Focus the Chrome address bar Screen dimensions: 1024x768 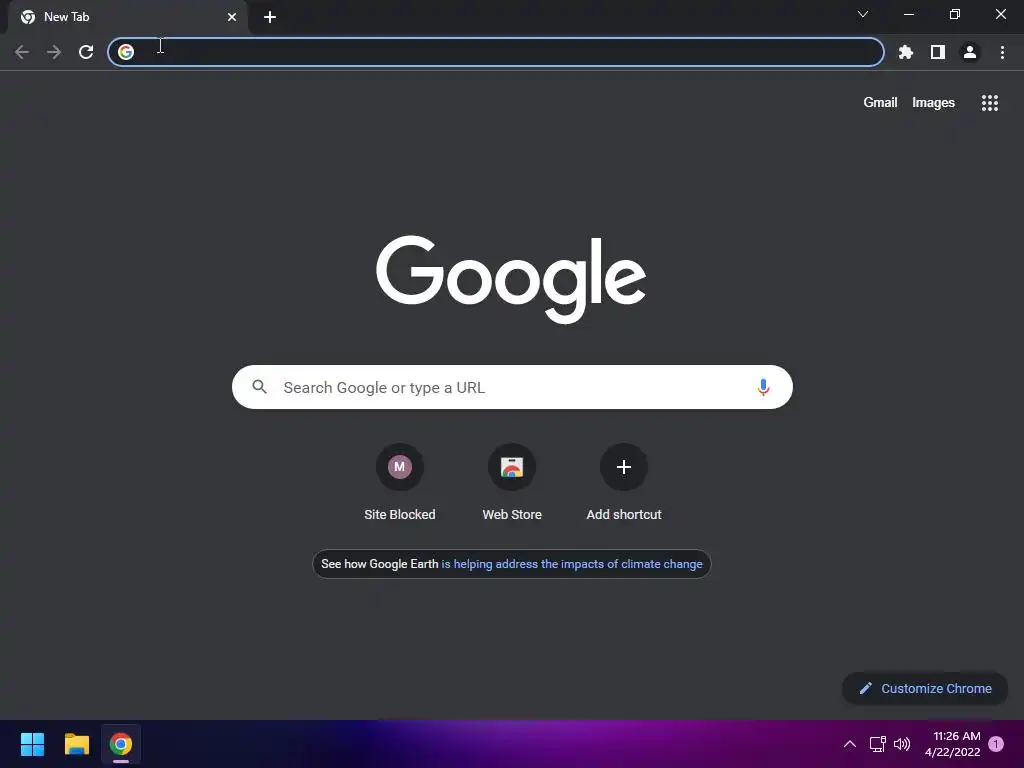[496, 52]
